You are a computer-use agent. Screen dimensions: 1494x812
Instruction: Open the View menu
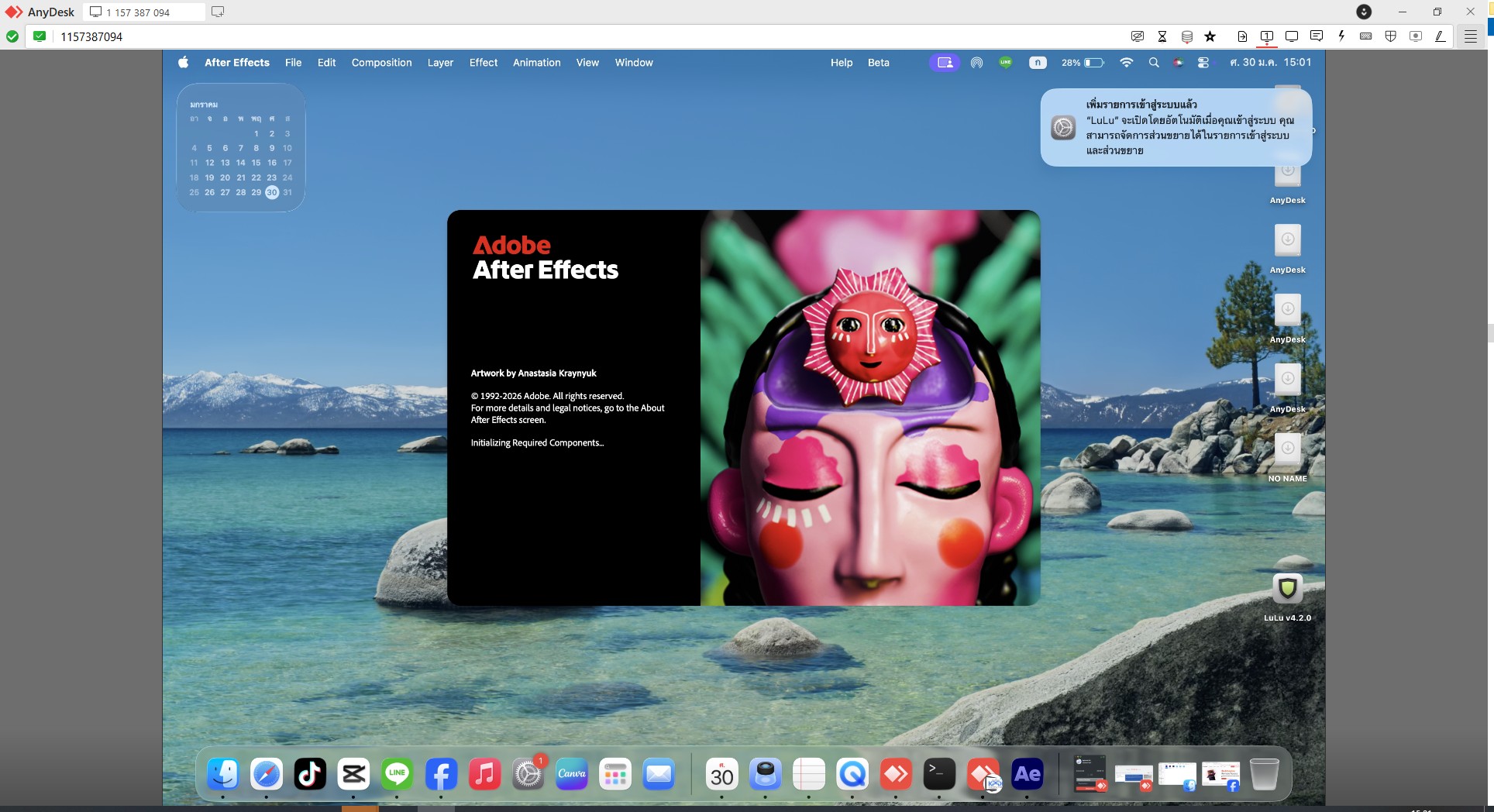coord(587,63)
